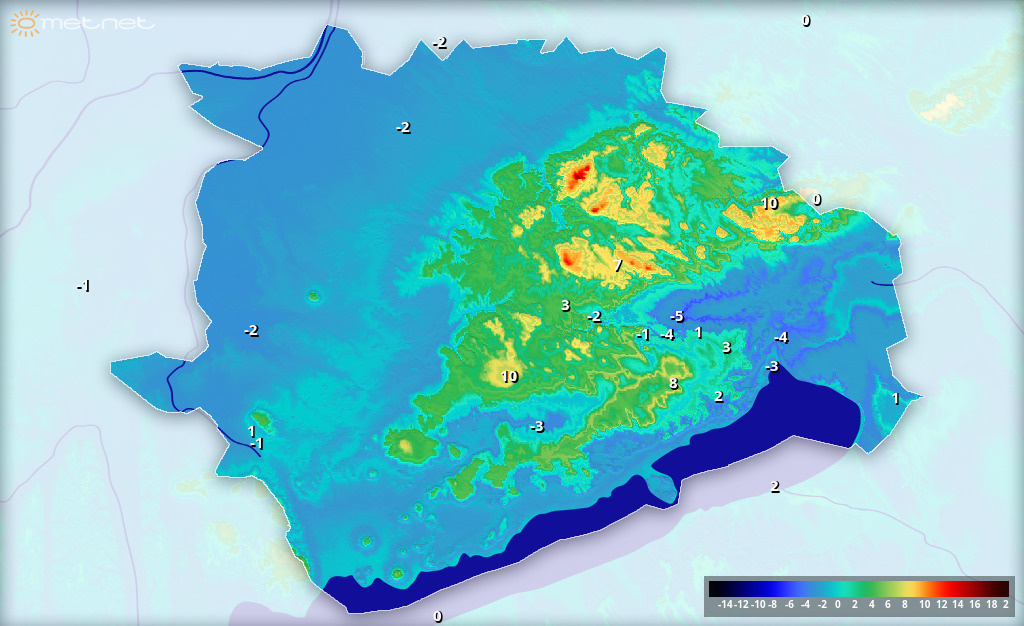This screenshot has height=626, width=1024.
Task: Click the 0 mark on the legend scale
Action: [x=838, y=605]
